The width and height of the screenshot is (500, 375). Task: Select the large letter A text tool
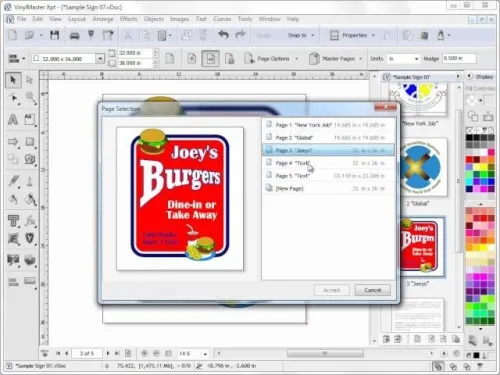tap(13, 119)
